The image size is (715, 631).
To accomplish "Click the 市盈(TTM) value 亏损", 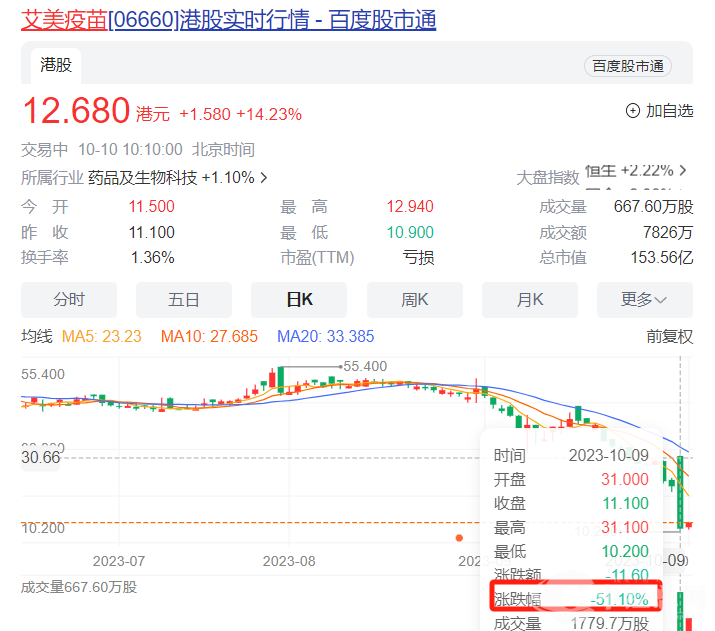I will (x=418, y=258).
